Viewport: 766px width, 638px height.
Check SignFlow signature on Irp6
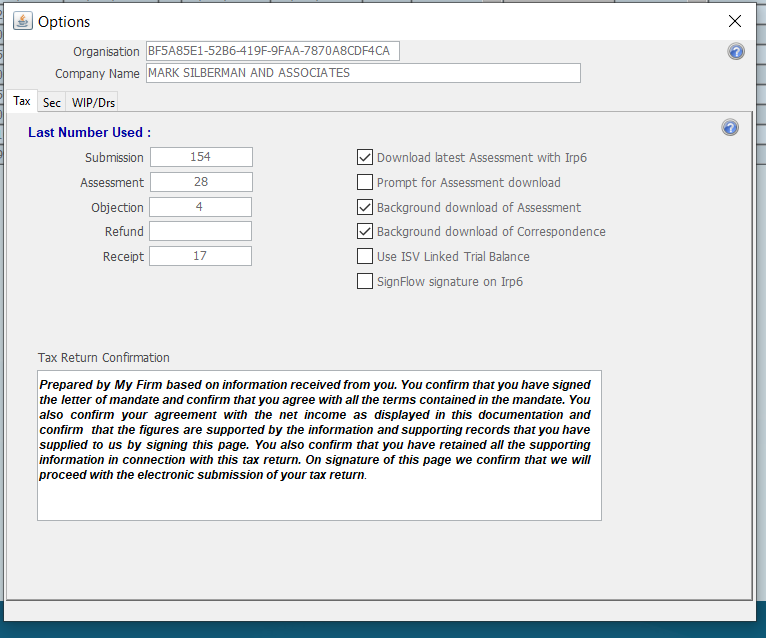tap(365, 281)
